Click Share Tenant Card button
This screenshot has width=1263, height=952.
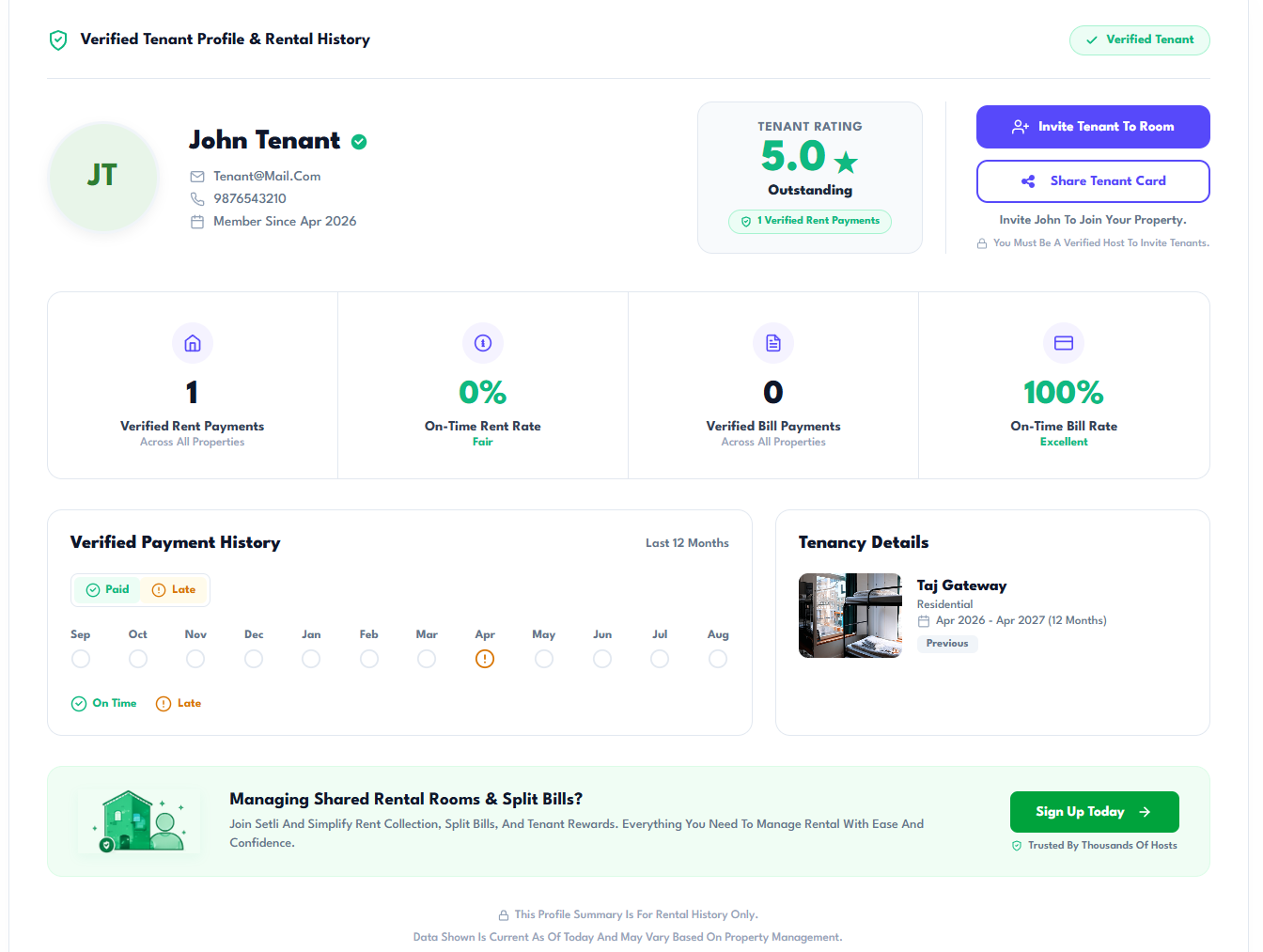click(1093, 181)
